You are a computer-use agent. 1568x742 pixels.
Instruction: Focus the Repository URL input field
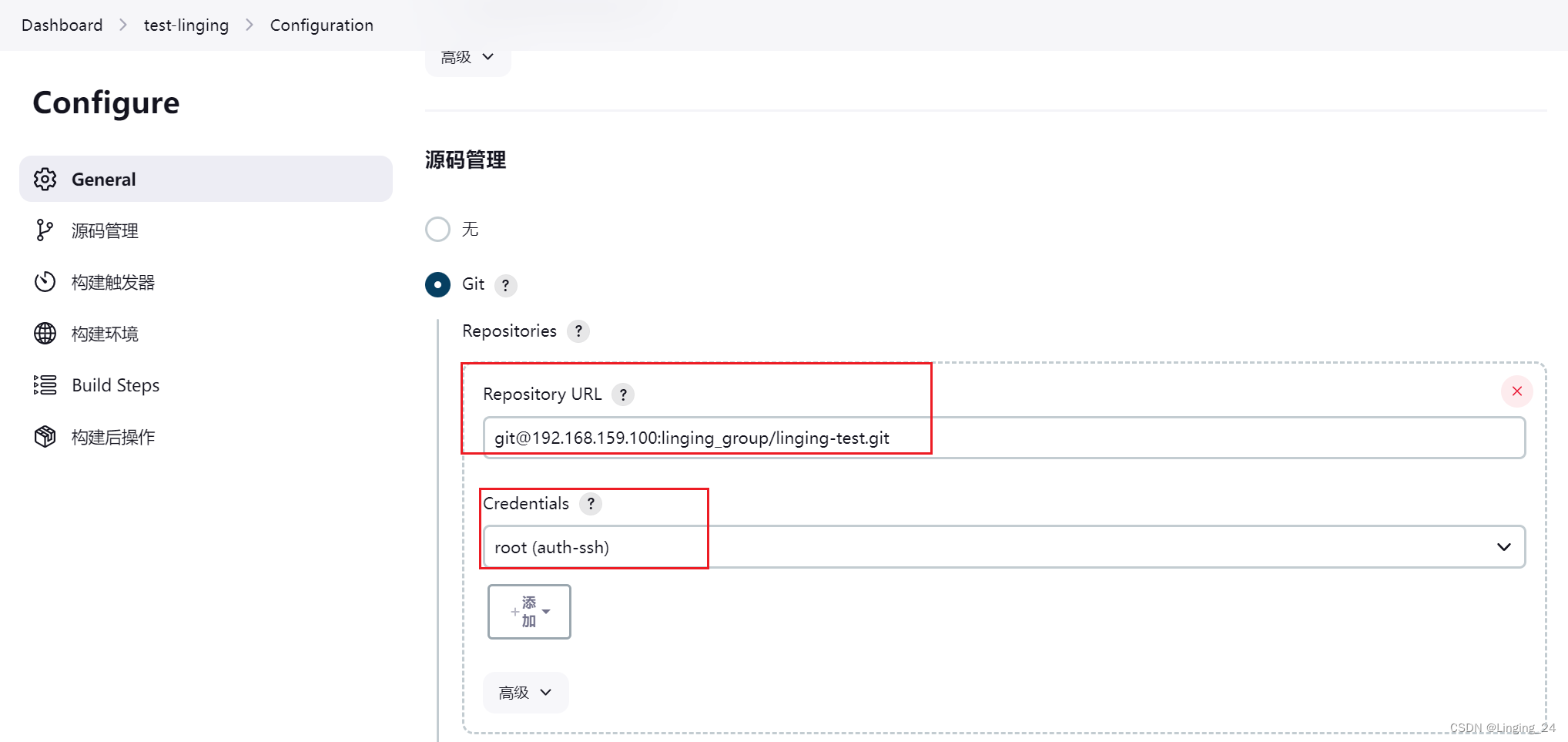coord(1004,438)
